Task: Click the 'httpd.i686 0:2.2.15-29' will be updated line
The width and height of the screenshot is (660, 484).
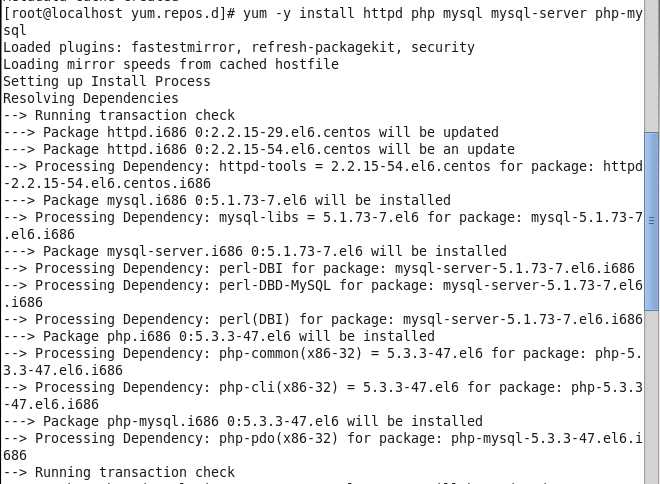Action: (x=250, y=132)
